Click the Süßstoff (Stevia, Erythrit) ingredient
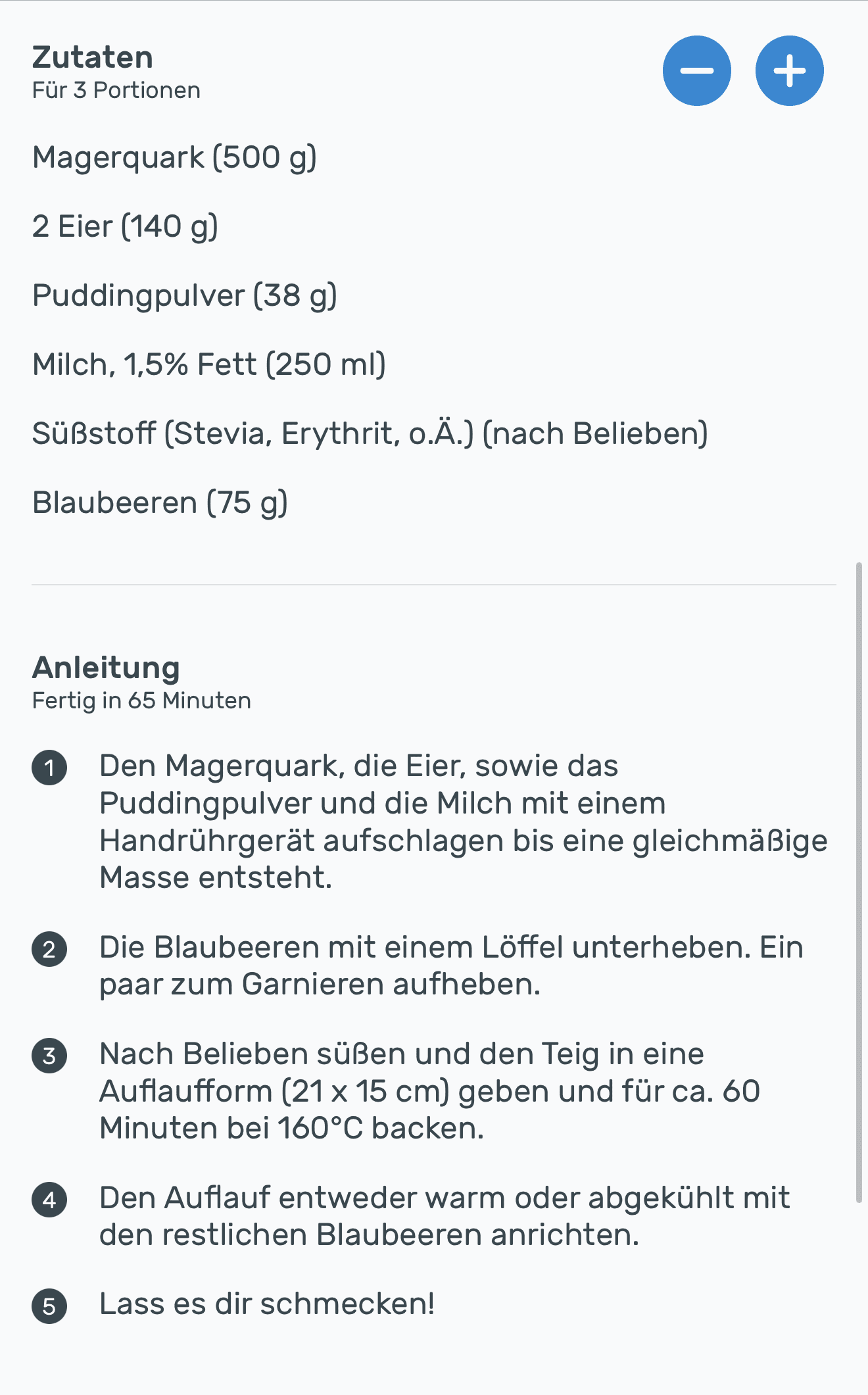The height and width of the screenshot is (1395, 868). tap(370, 434)
